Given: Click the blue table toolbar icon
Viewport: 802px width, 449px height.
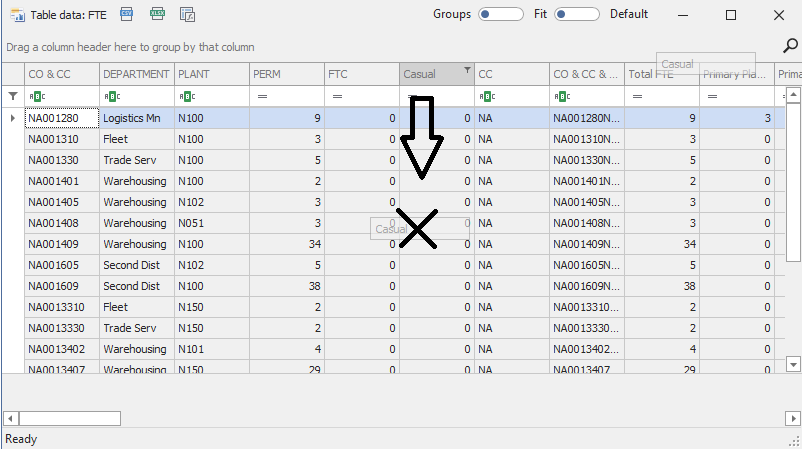Looking at the screenshot, I should [127, 14].
